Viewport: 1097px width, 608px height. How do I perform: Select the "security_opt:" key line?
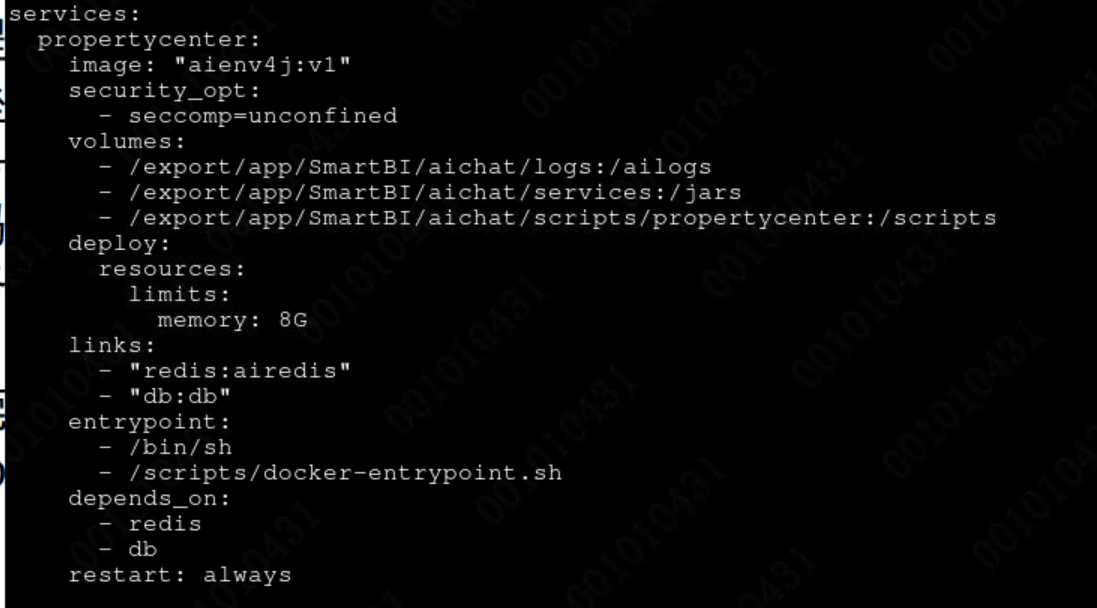pos(164,91)
